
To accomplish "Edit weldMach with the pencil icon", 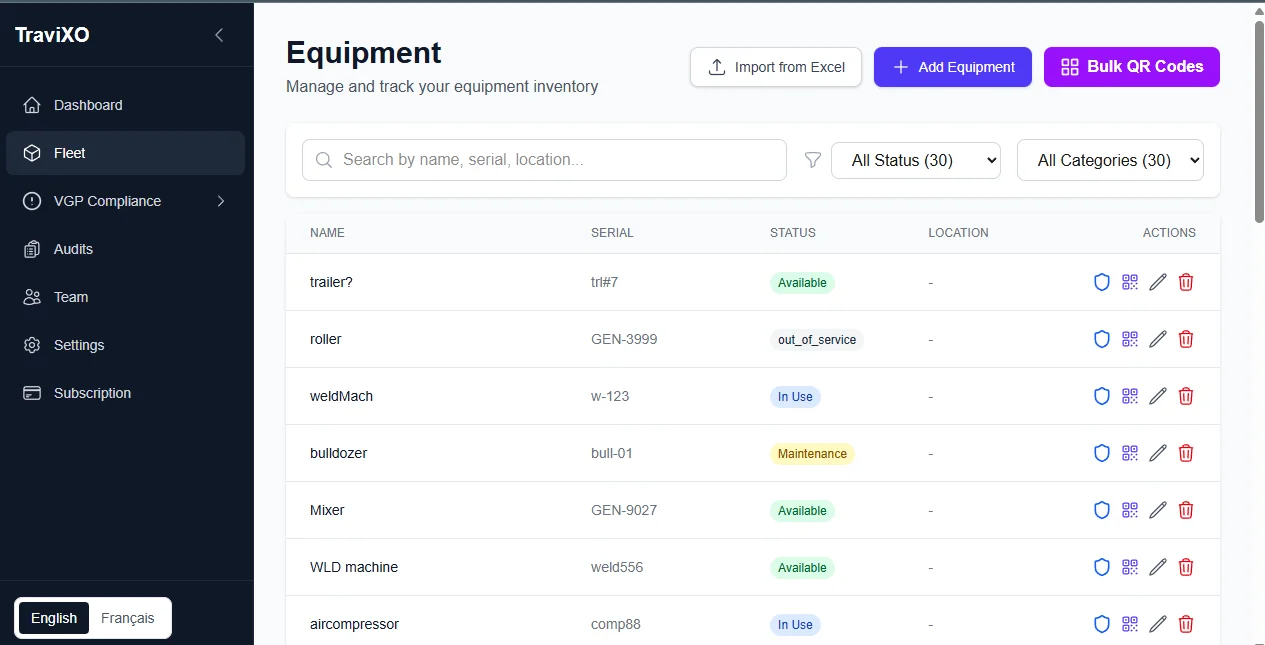I will coord(1158,396).
